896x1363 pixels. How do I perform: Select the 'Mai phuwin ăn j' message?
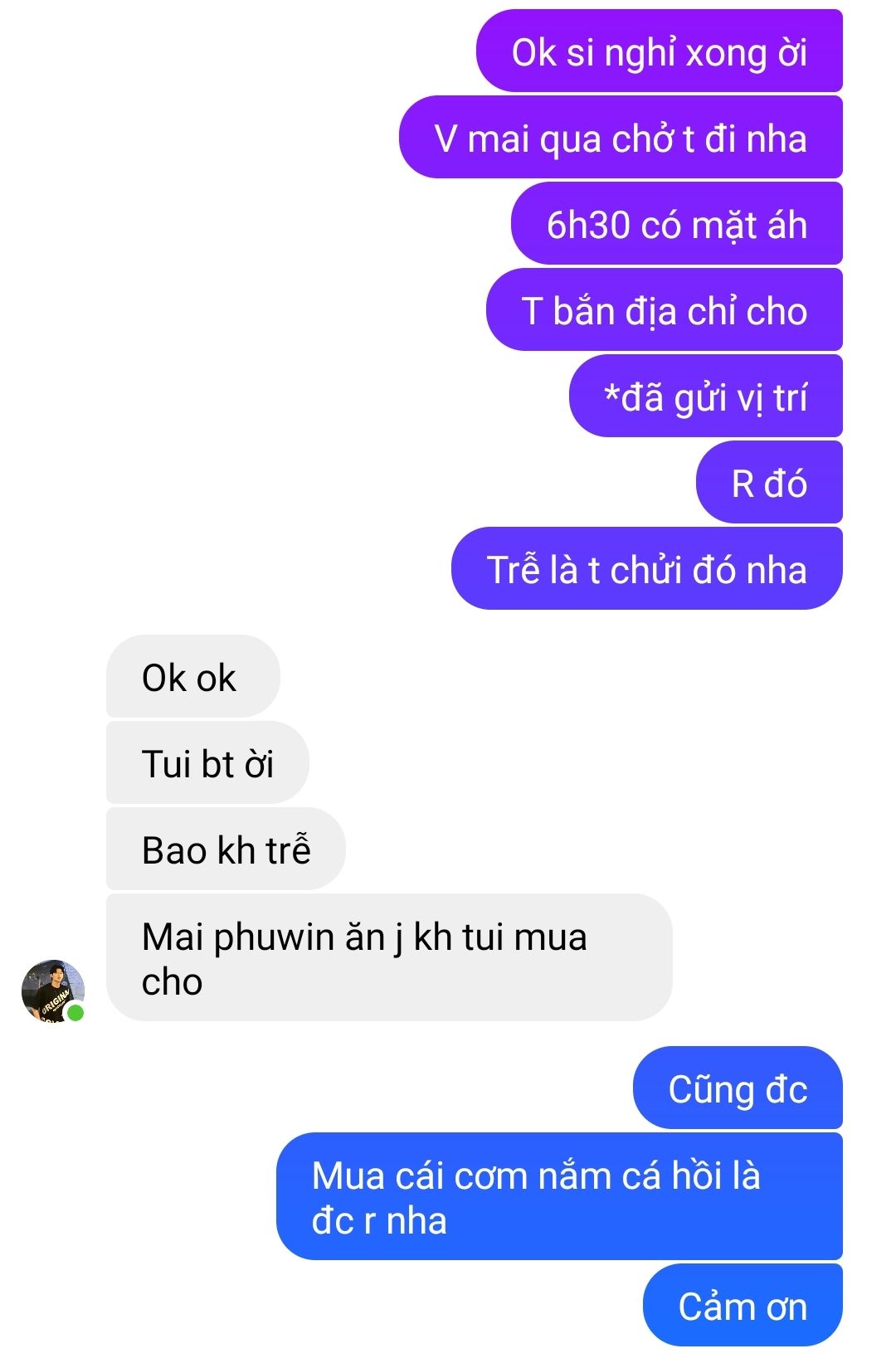point(389,957)
